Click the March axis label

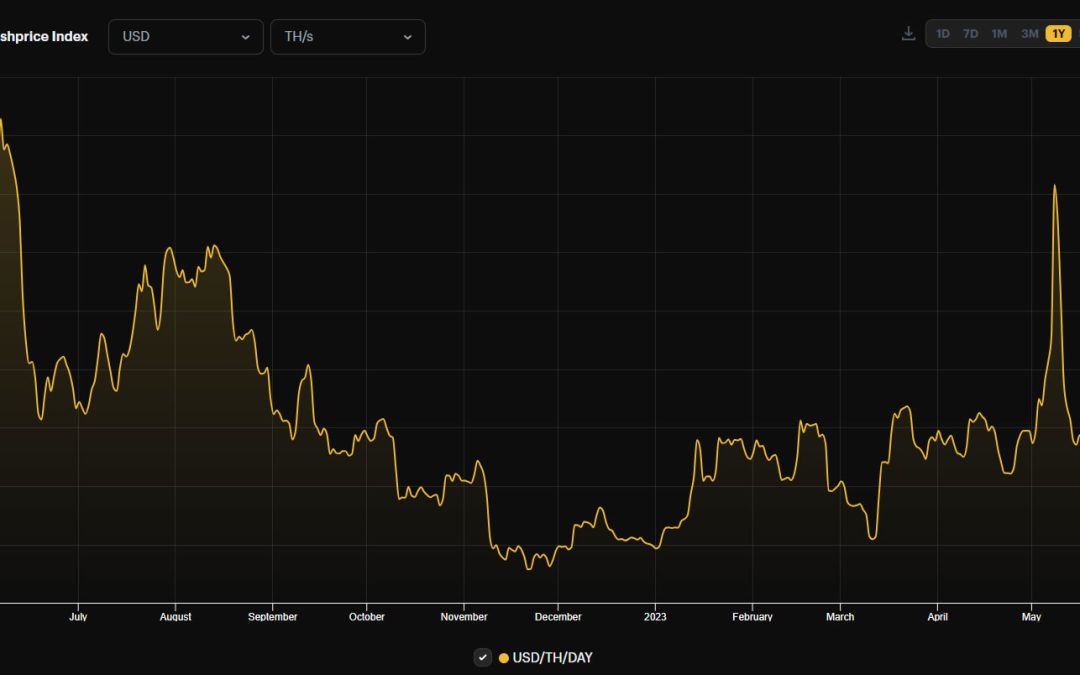pos(840,616)
